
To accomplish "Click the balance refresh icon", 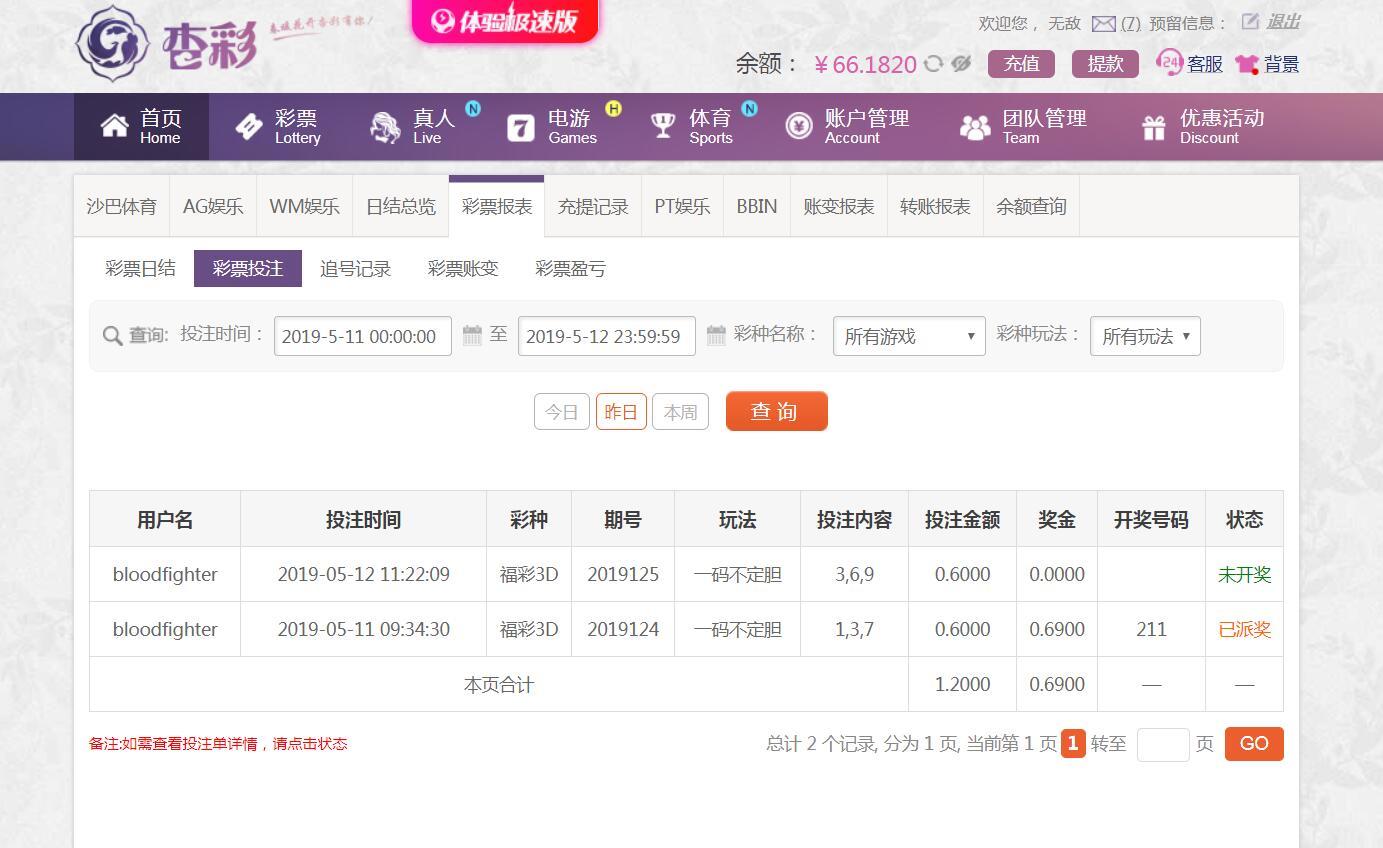I will click(x=933, y=64).
